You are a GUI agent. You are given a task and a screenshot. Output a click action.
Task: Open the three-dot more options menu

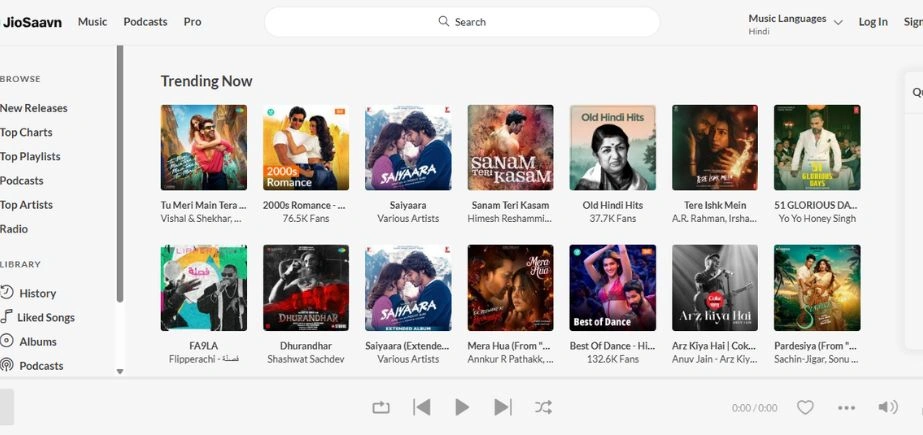click(x=846, y=408)
